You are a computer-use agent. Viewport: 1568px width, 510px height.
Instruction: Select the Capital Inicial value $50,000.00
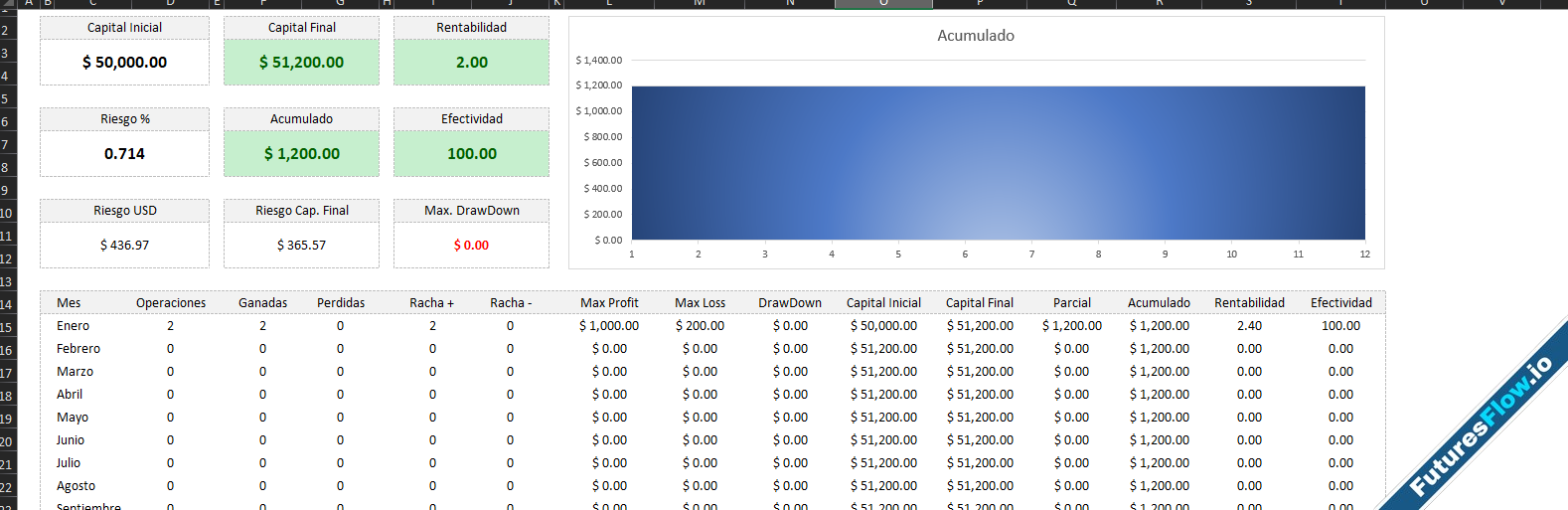coord(124,63)
